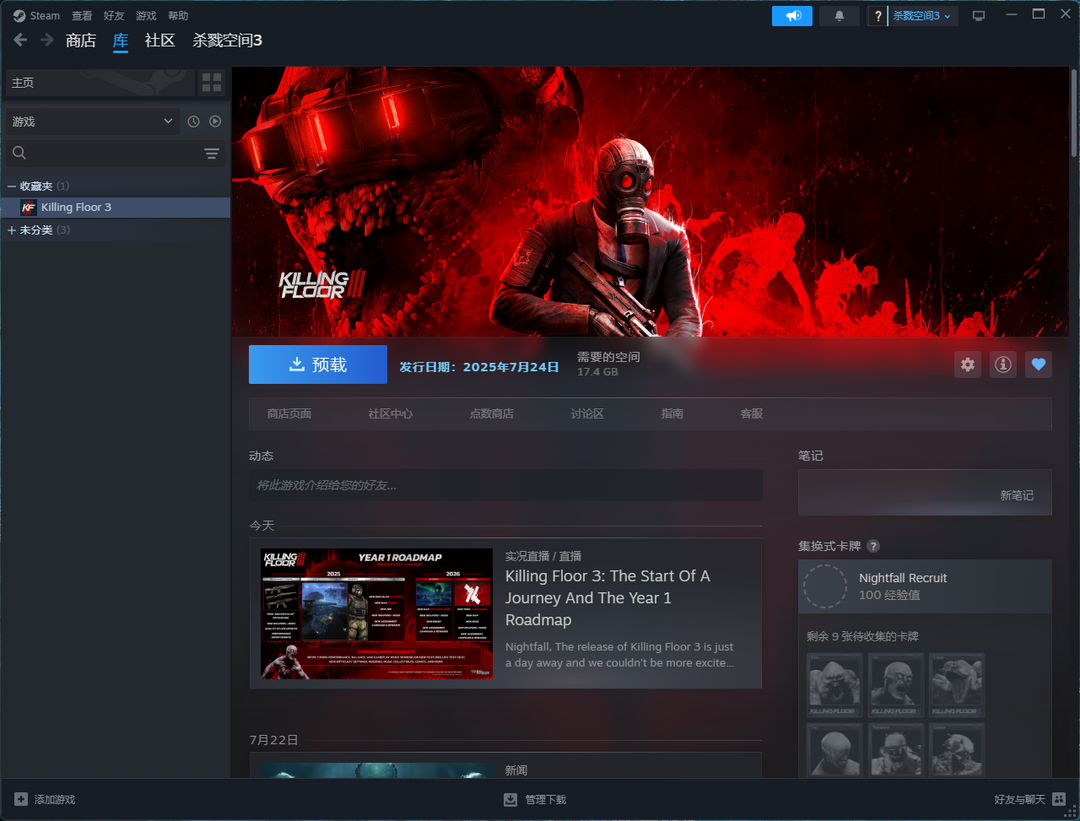Viewport: 1080px width, 821px height.
Task: Open the friends chat grid icon
Action: pos(1059,799)
